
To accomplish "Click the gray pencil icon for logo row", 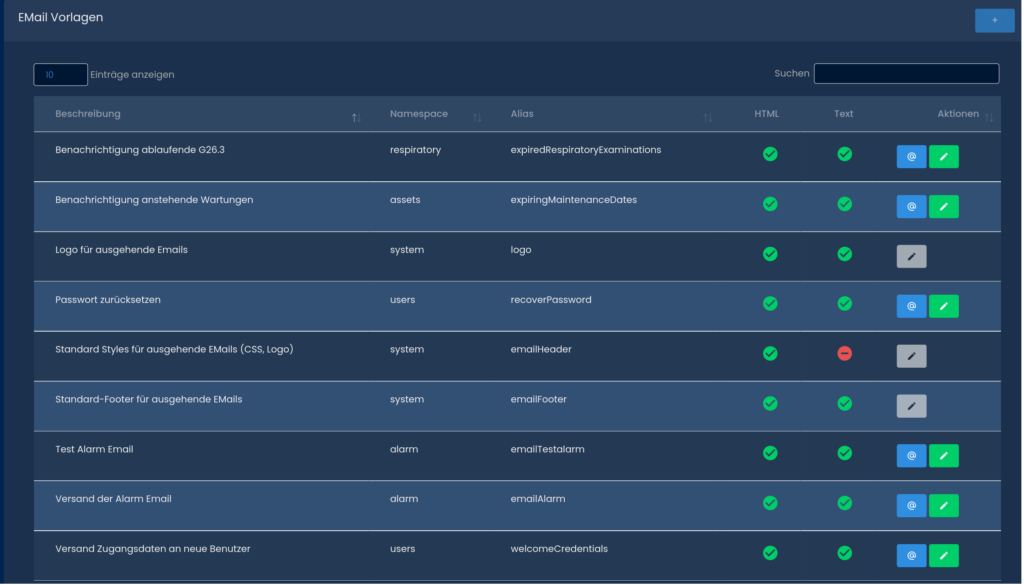I will click(911, 256).
